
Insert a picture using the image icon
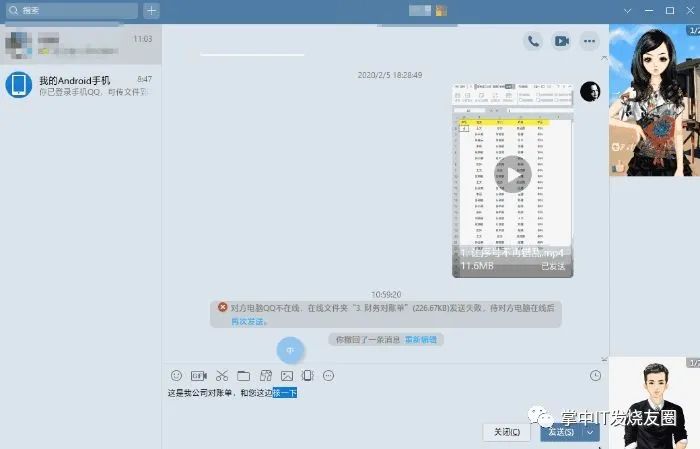(287, 376)
